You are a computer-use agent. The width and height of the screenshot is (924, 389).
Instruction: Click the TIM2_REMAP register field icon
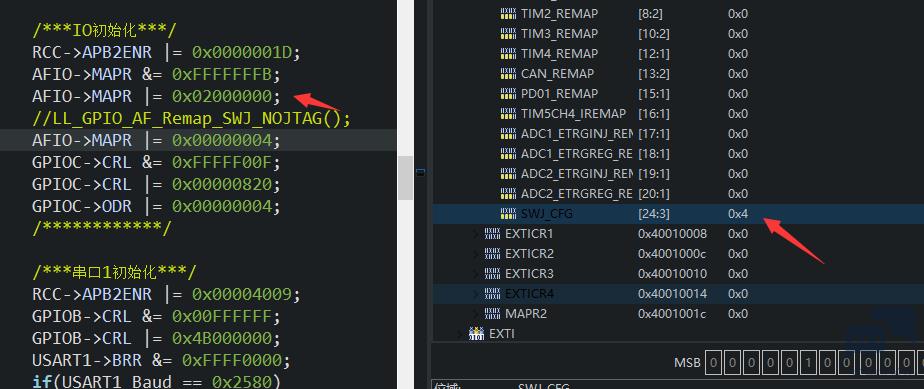pyautogui.click(x=508, y=14)
